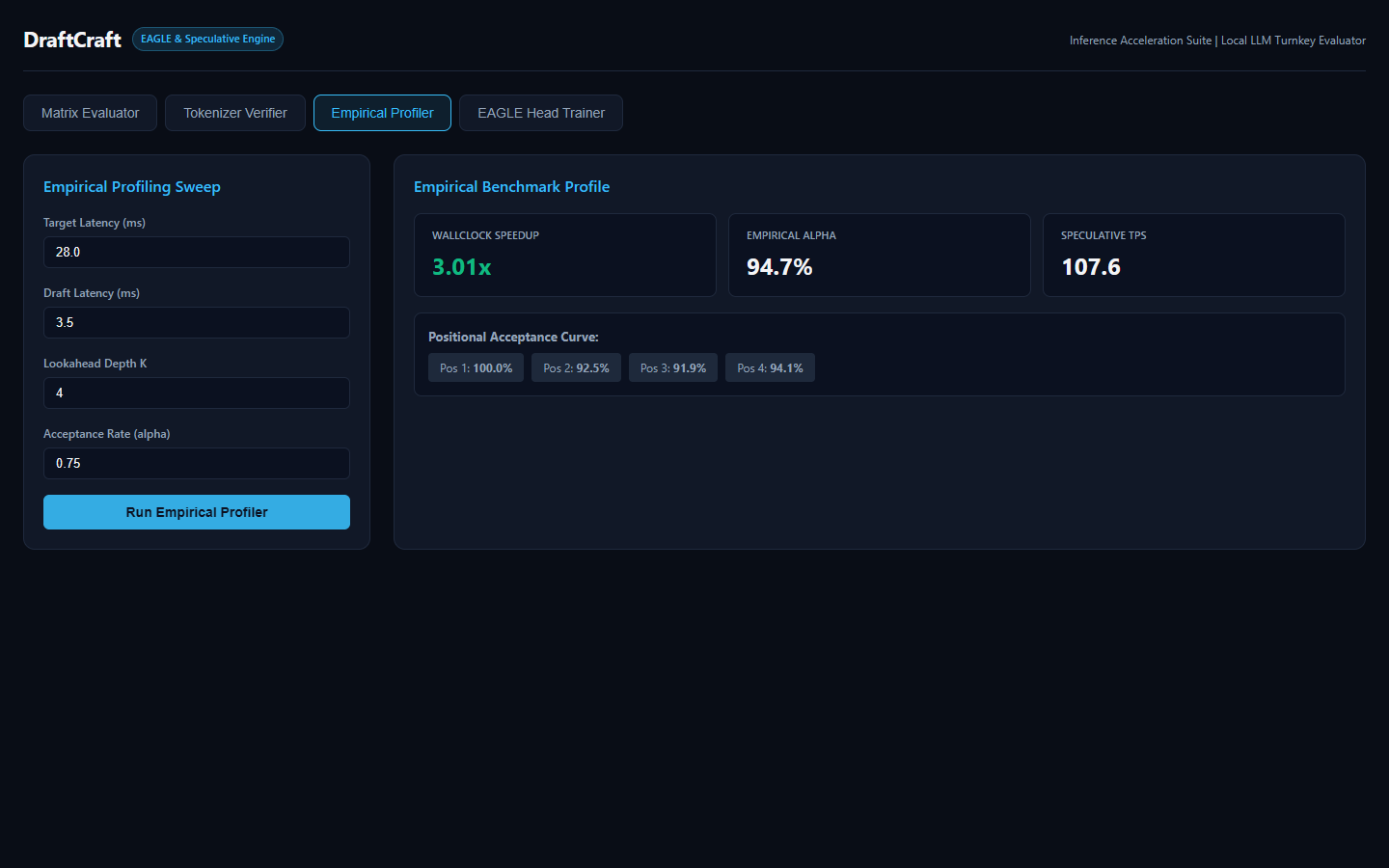Click the Run Empirical Profiler button
Image resolution: width=1389 pixels, height=868 pixels.
tap(197, 512)
